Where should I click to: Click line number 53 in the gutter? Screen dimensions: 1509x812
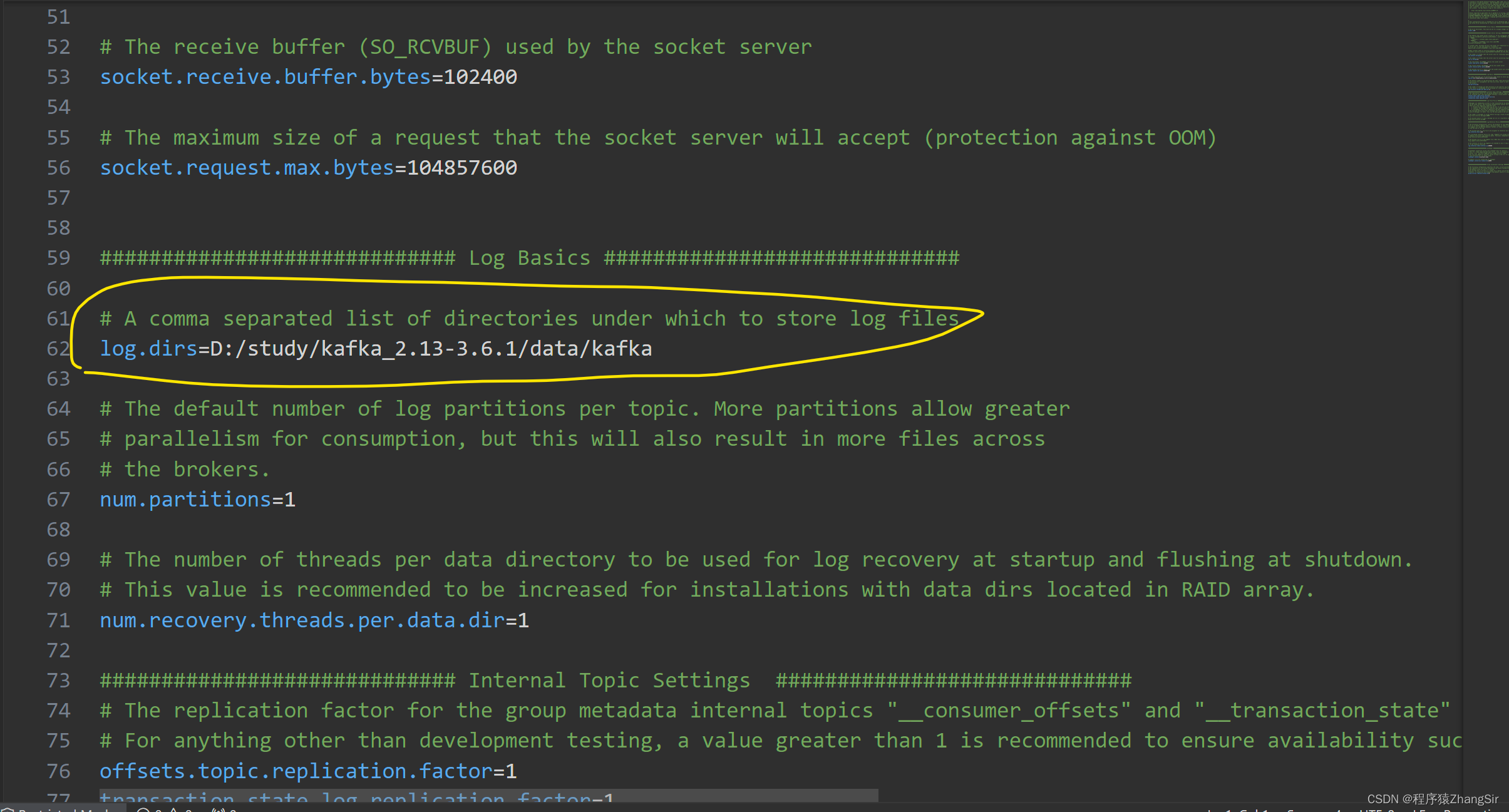coord(58,77)
